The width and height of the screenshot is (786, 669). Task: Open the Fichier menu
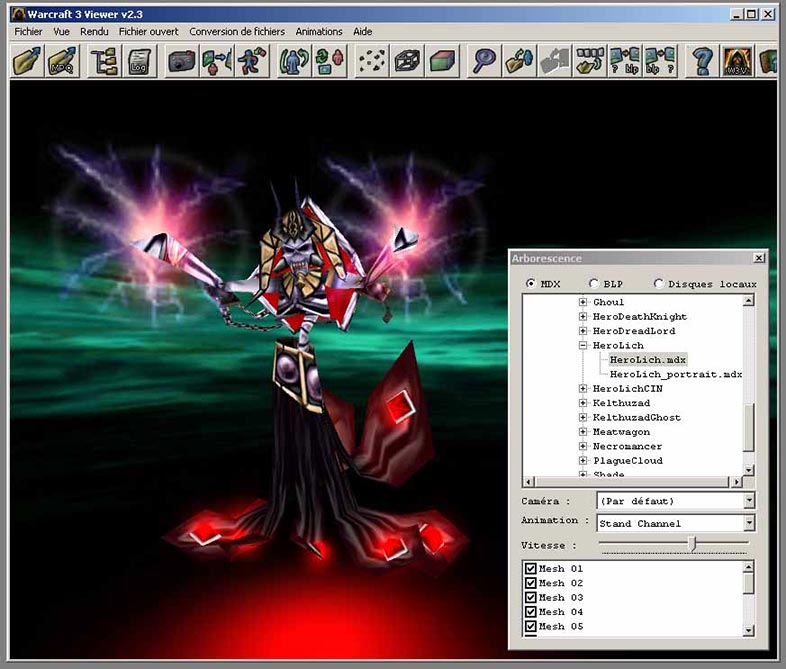point(29,32)
